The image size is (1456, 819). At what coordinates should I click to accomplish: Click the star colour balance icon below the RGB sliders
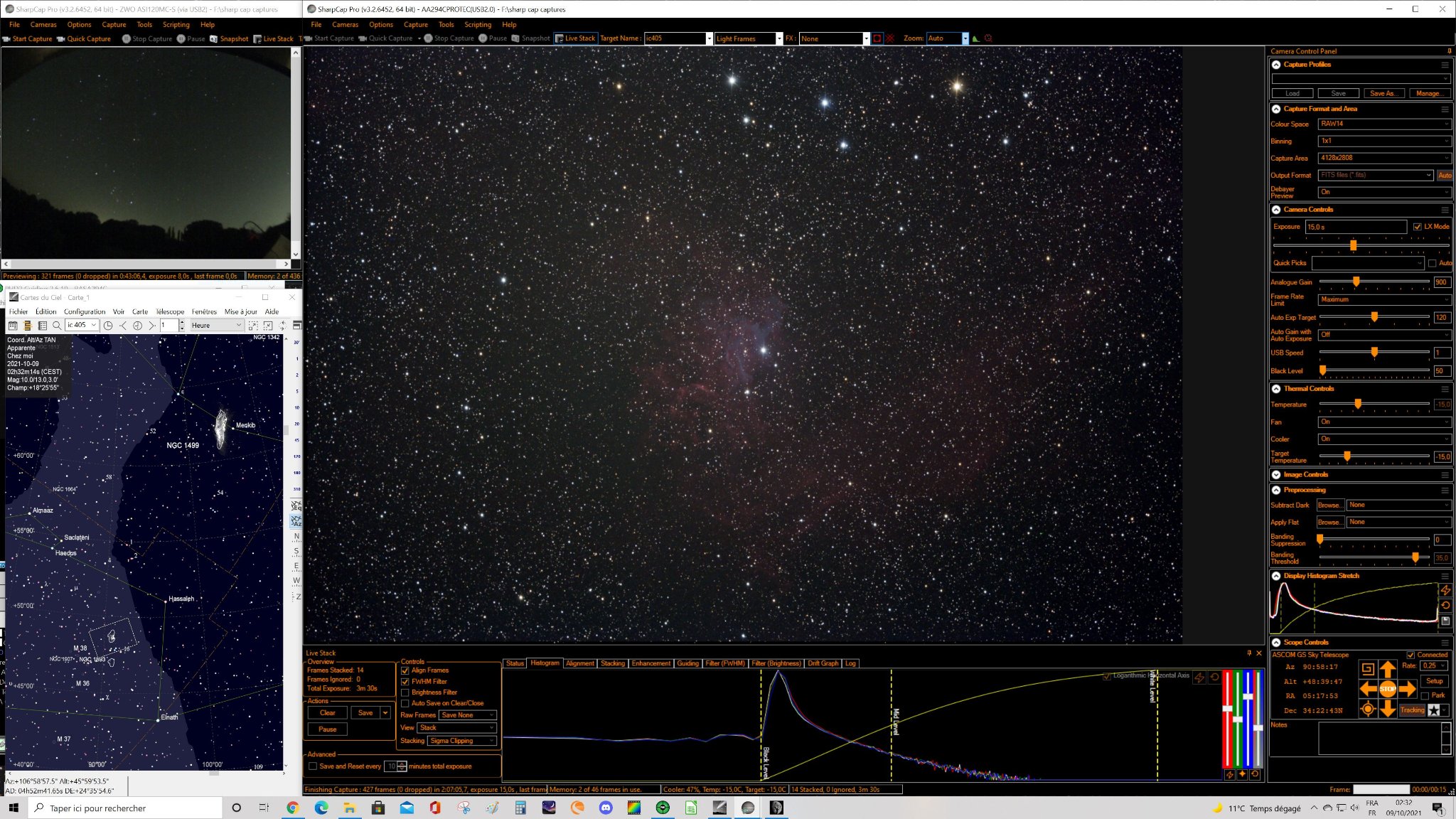coord(1242,774)
